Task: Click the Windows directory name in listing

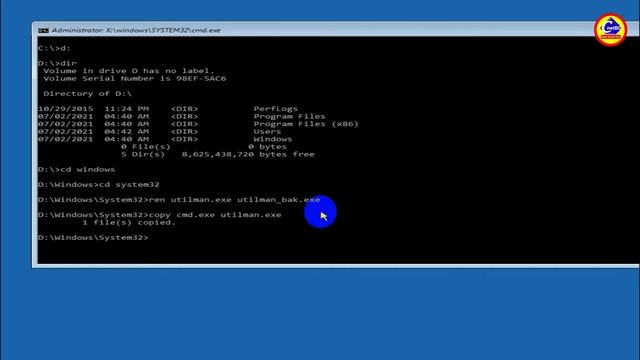Action: [273, 139]
